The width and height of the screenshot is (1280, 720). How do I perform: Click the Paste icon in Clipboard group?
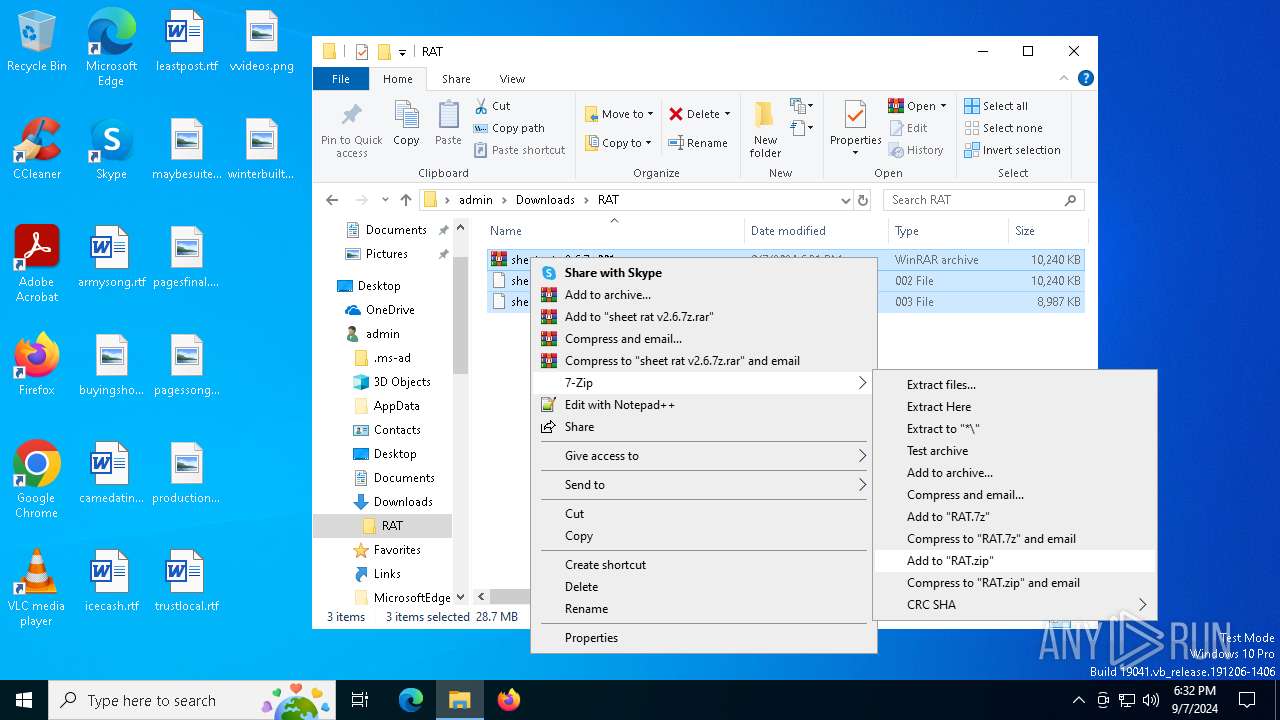(x=448, y=116)
